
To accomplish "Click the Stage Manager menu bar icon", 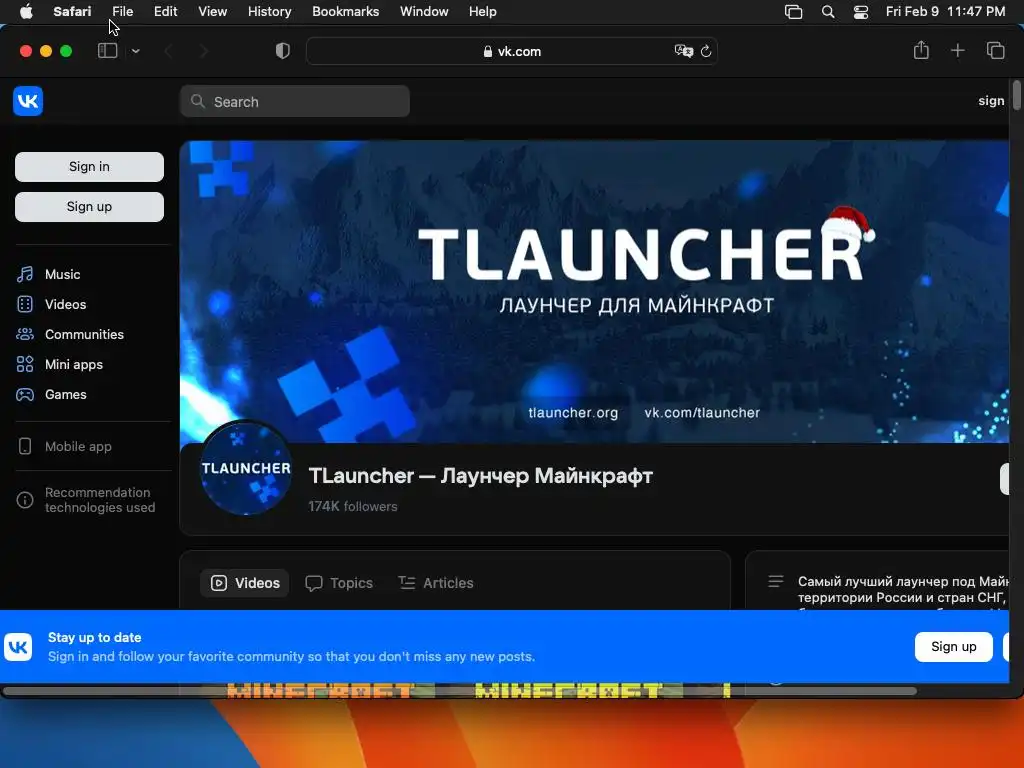I will pyautogui.click(x=793, y=12).
